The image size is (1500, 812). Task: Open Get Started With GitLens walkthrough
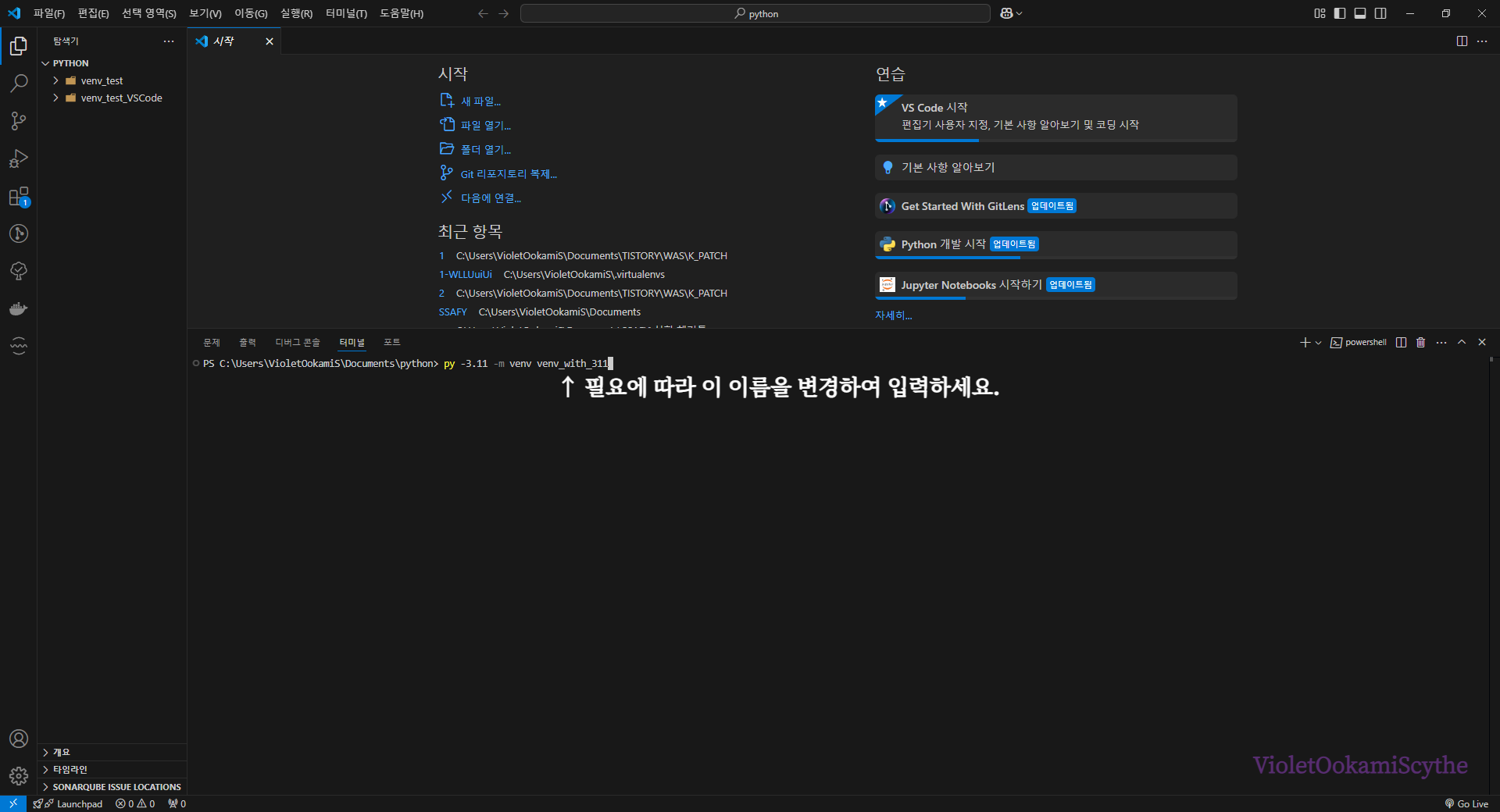pyautogui.click(x=1056, y=206)
